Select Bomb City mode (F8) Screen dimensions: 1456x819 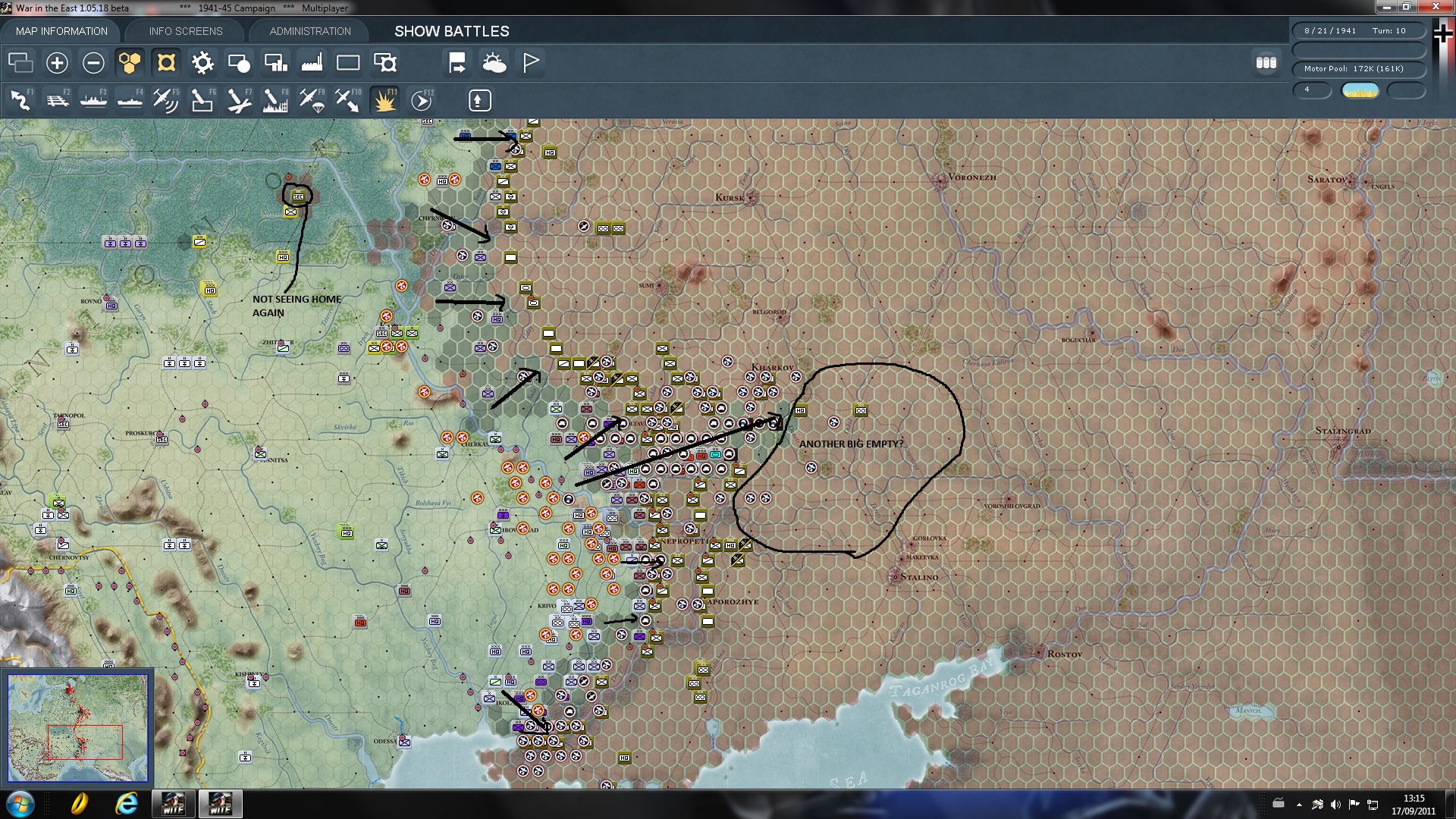coord(275,100)
